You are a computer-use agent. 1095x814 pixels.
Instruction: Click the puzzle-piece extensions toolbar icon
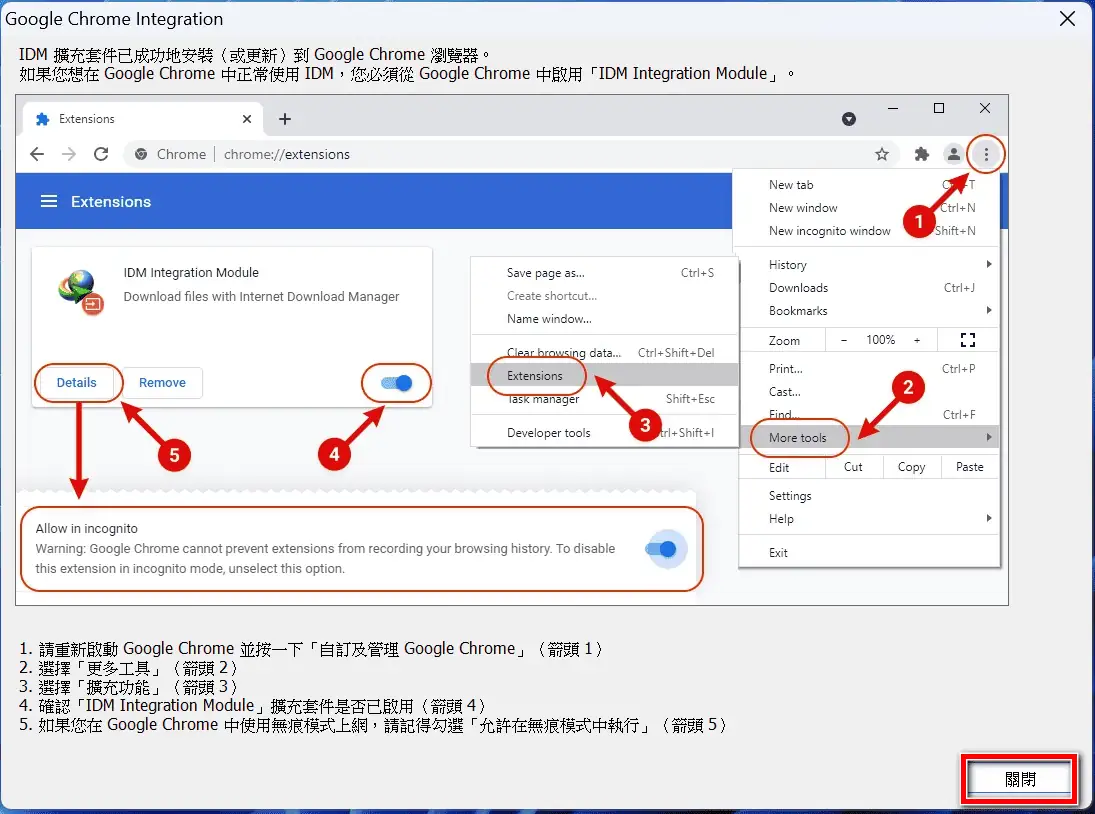922,154
